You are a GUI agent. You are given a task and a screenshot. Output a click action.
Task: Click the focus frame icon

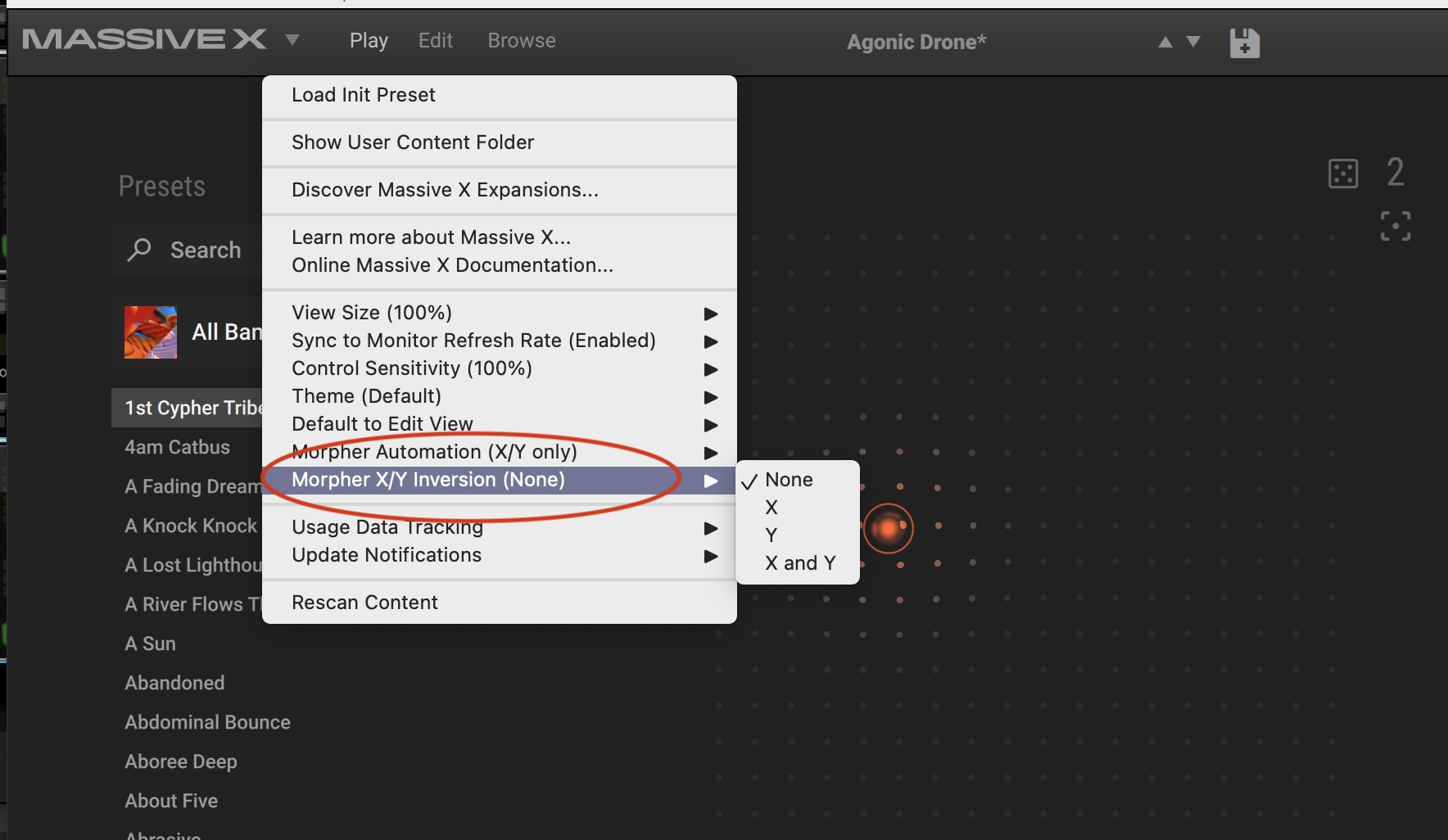click(1396, 226)
